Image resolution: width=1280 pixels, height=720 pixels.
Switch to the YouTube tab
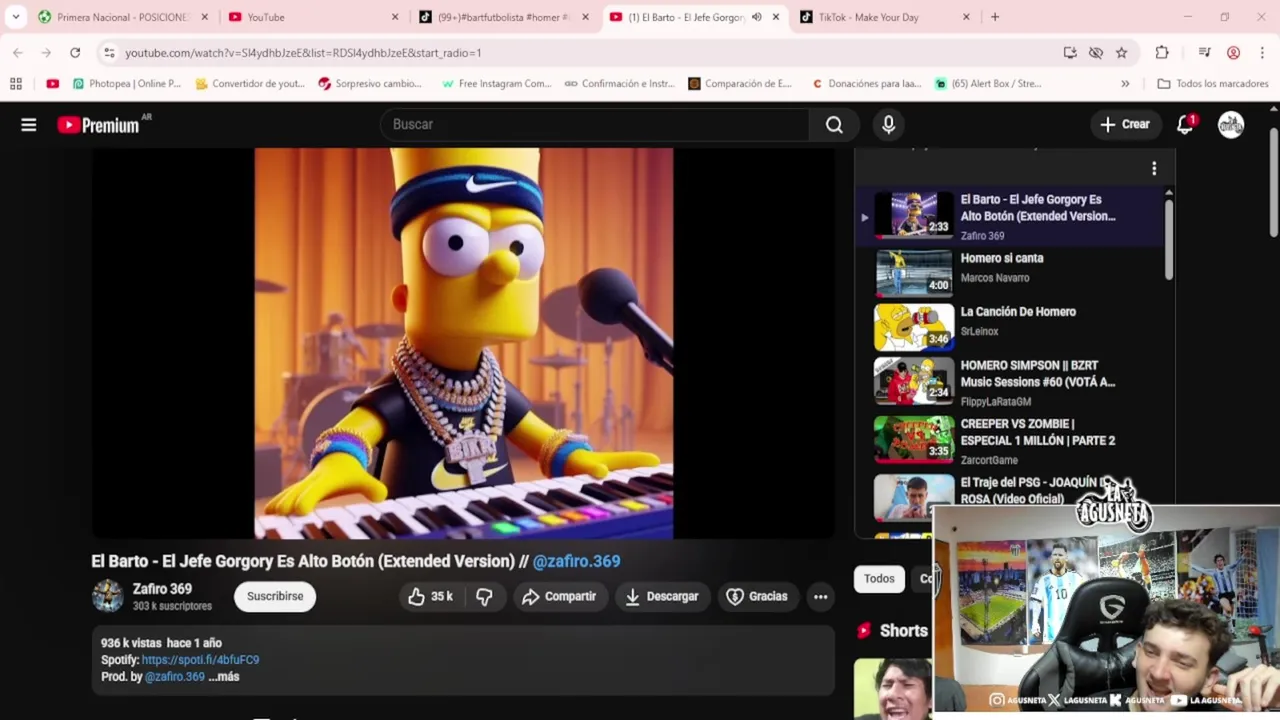tap(310, 17)
